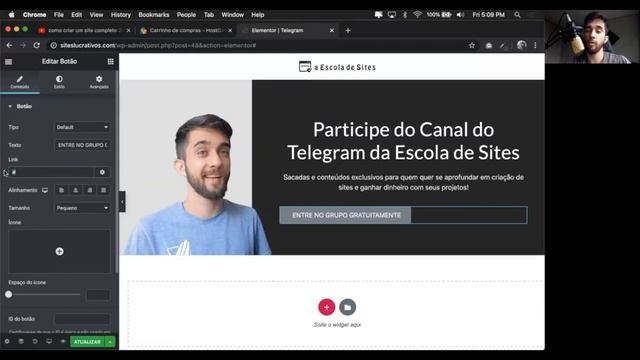Click the Link URL input field
Screen dimensions: 640x360
(51, 172)
